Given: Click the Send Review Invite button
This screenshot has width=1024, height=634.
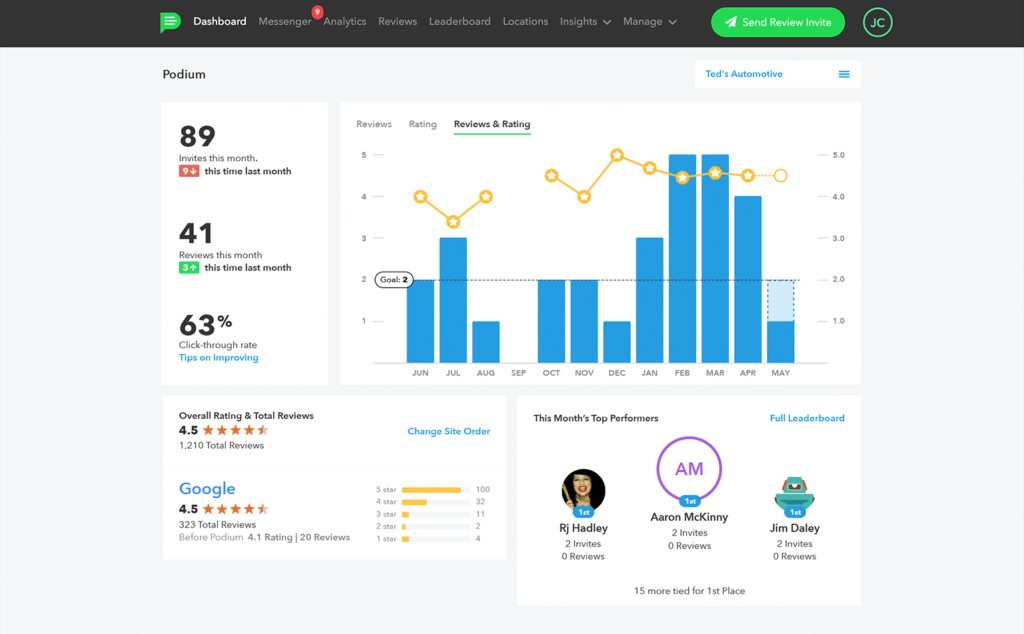Looking at the screenshot, I should click(778, 21).
